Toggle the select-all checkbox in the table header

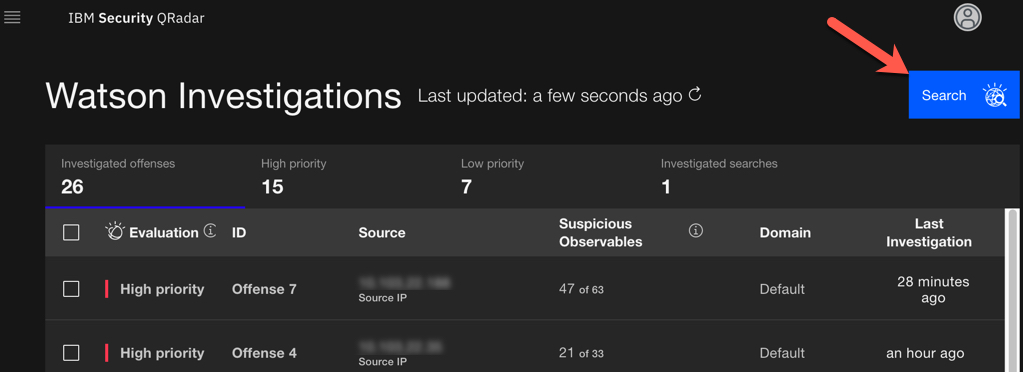pos(71,232)
